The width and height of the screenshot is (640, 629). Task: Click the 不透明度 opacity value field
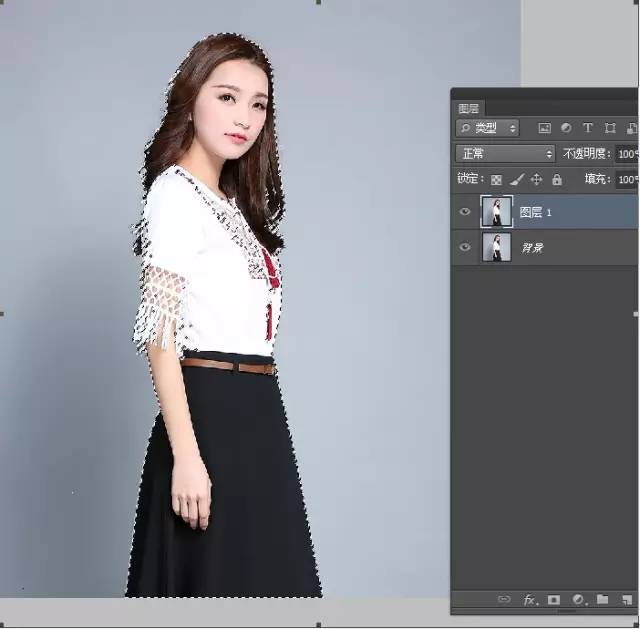click(x=627, y=154)
